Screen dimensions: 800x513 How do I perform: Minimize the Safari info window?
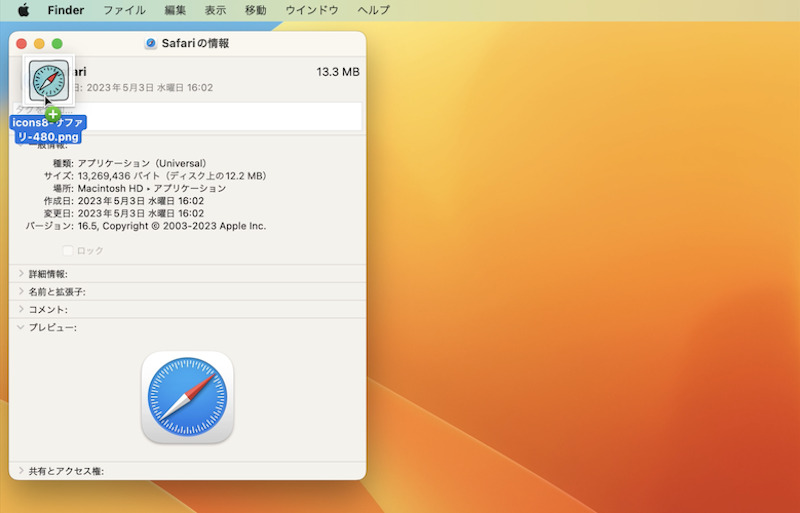(40, 44)
